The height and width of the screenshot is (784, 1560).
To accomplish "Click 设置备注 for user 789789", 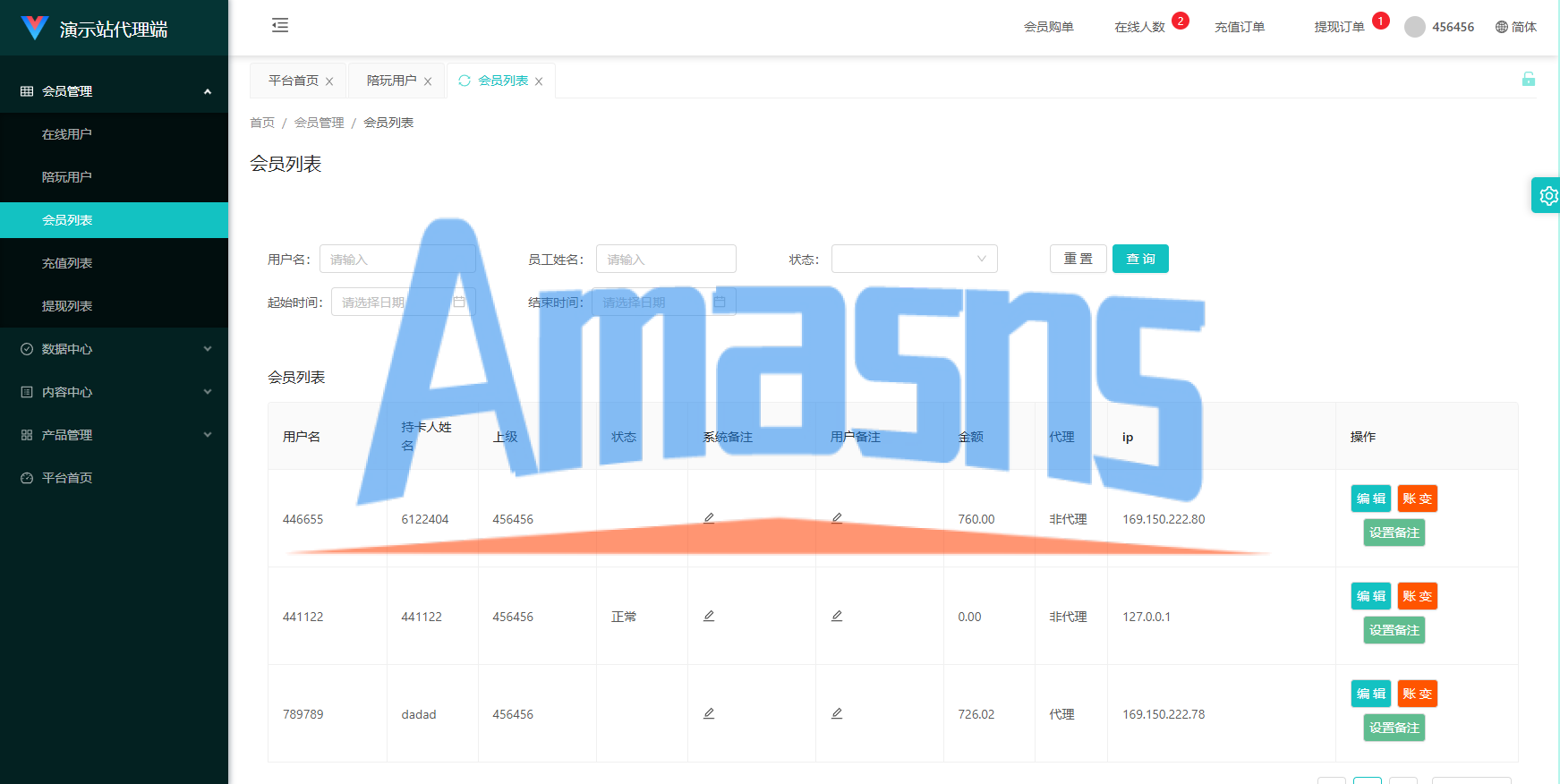I will 1394,728.
